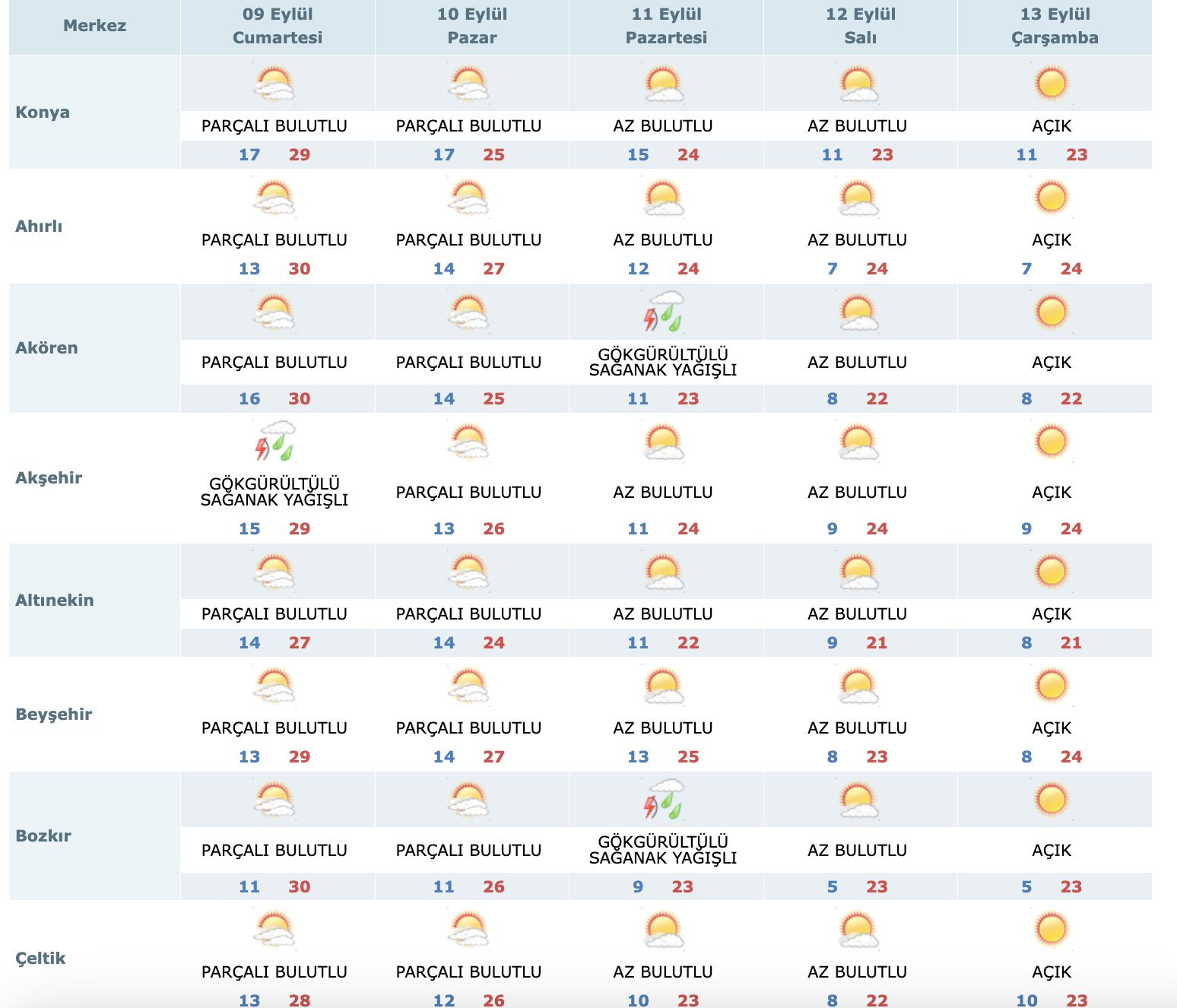Click Altınekin's 11 Eylül weather icon

click(x=664, y=572)
